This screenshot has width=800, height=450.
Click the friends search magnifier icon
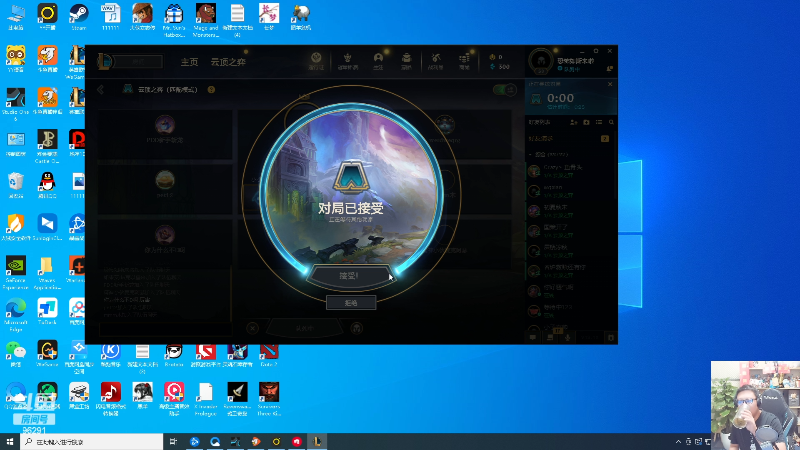coord(611,122)
